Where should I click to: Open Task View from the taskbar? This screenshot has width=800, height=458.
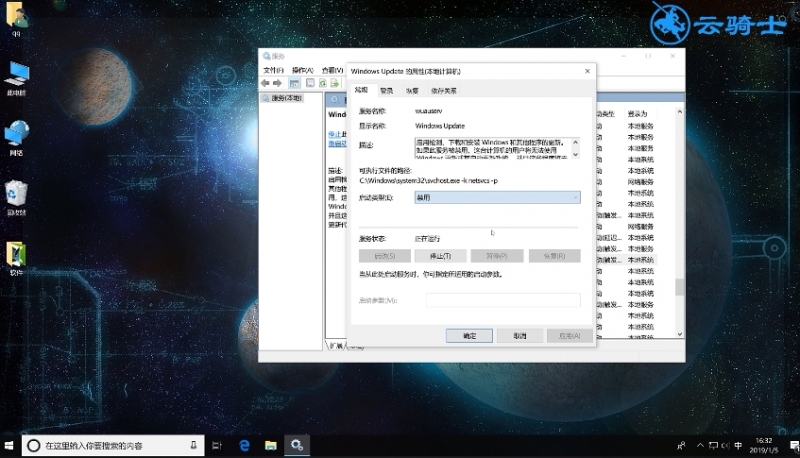[x=217, y=446]
